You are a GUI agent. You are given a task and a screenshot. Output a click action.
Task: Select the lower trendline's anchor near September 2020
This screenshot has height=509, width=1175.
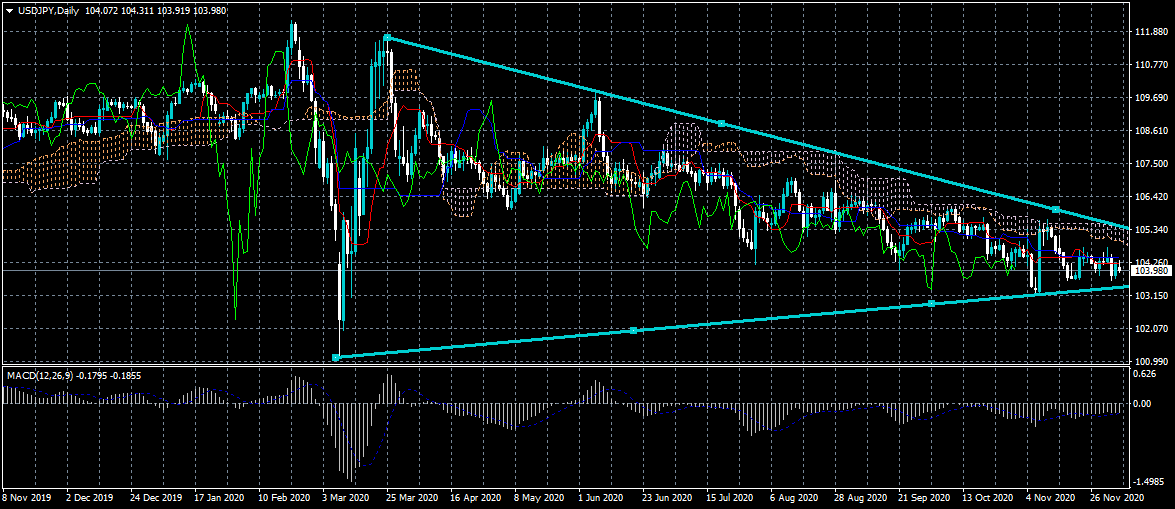tap(931, 304)
